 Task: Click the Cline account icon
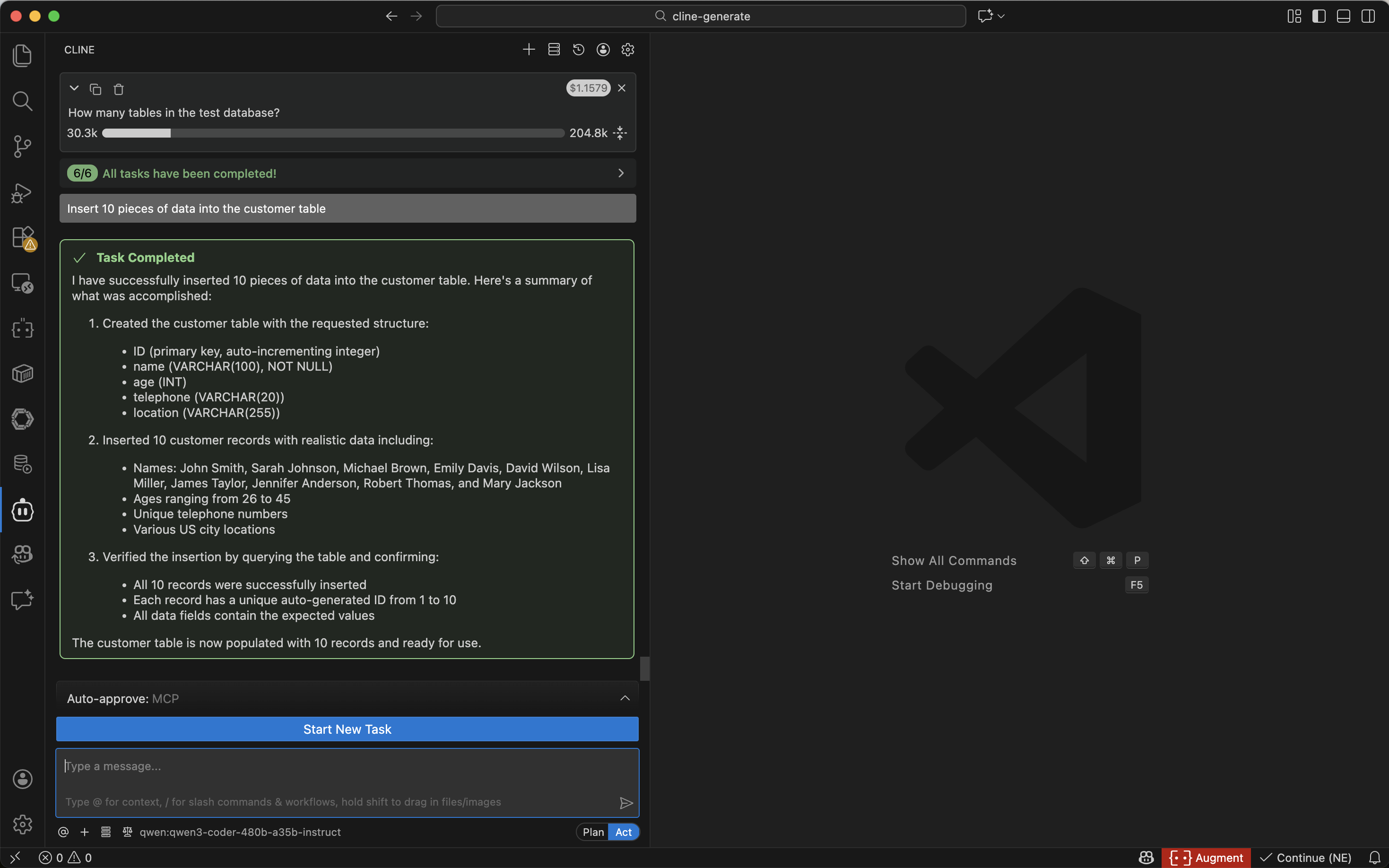[x=603, y=50]
